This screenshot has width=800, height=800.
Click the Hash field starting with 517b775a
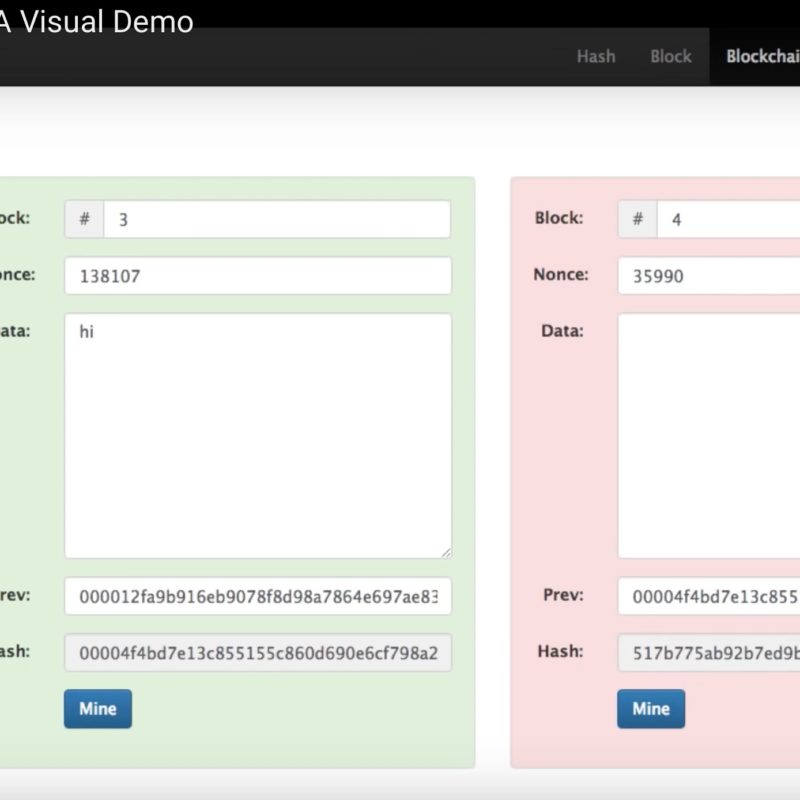[708, 653]
